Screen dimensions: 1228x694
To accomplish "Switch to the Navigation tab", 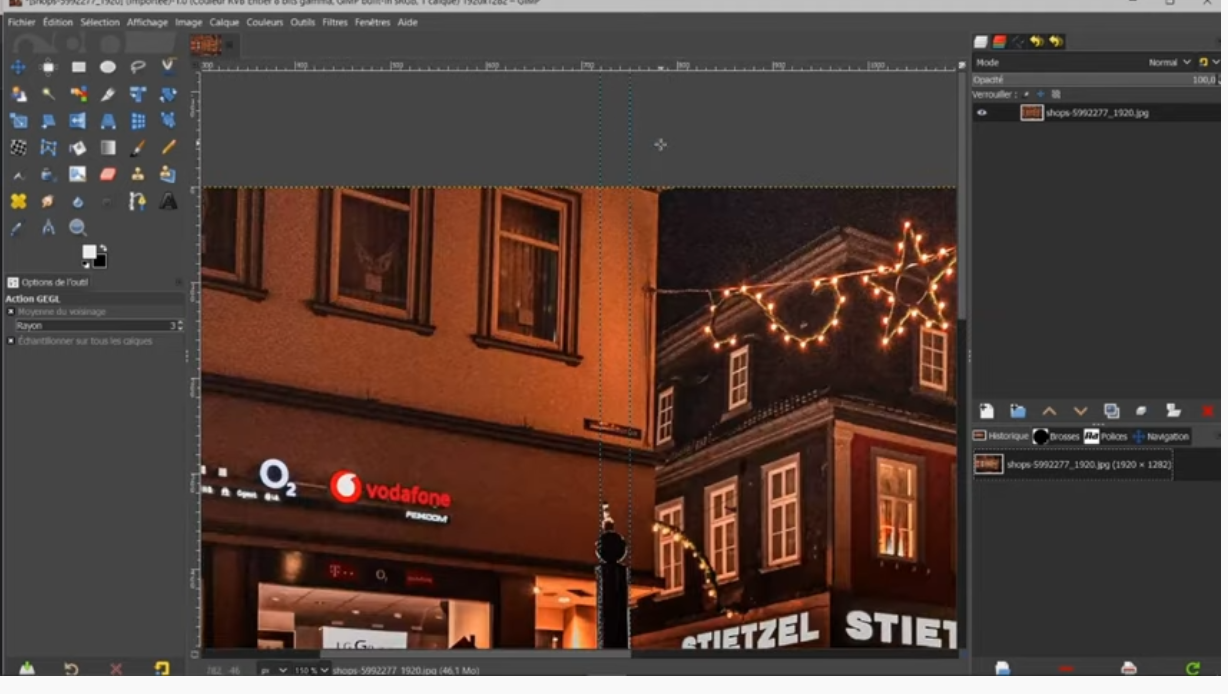I will pos(1161,437).
